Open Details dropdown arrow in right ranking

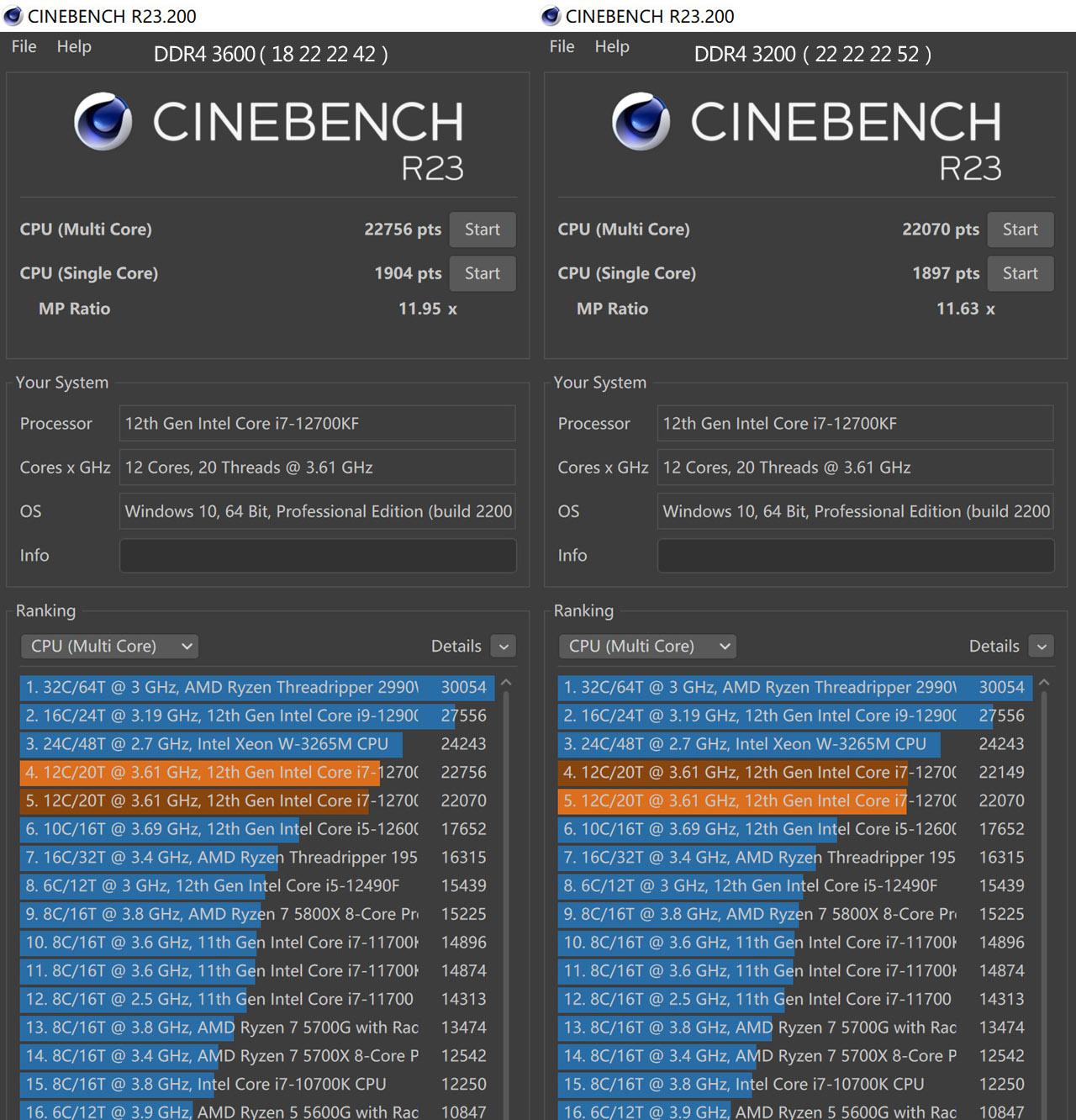(x=1042, y=647)
